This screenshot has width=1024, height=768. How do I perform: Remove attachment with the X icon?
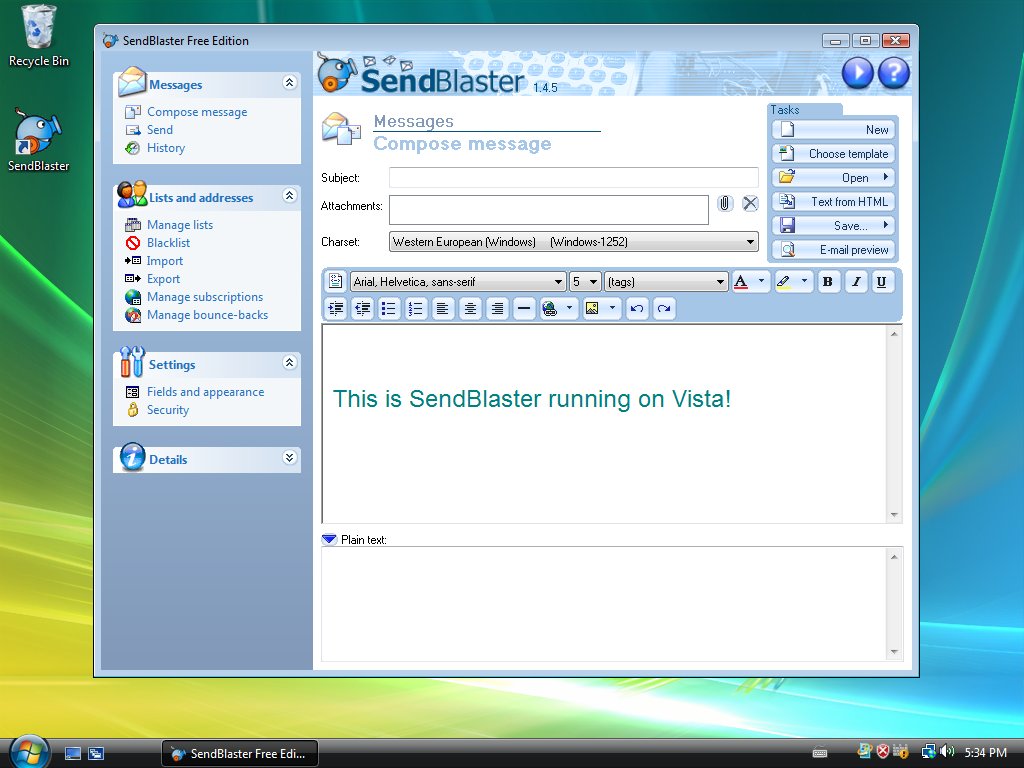click(750, 204)
